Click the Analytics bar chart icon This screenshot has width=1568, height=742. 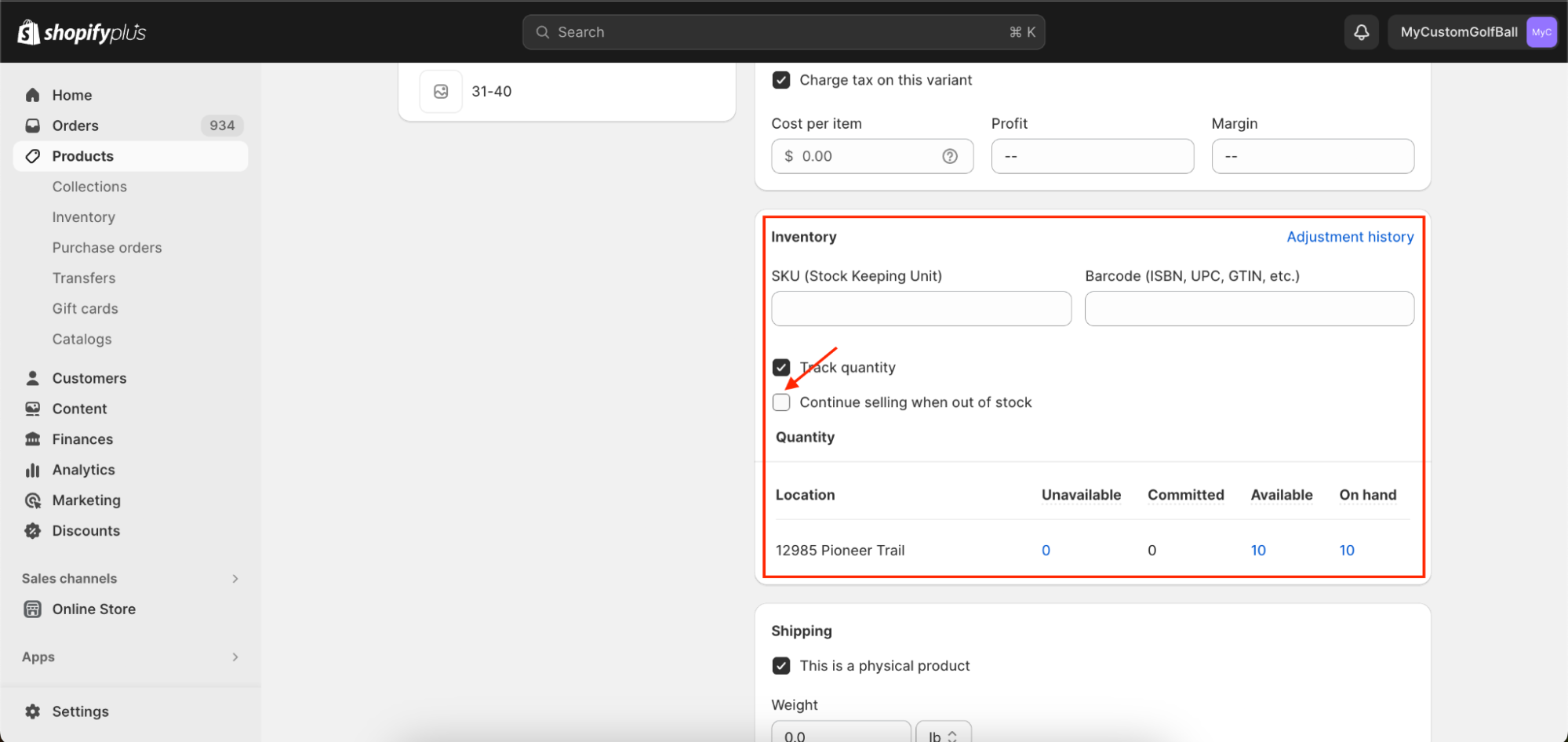tap(33, 470)
